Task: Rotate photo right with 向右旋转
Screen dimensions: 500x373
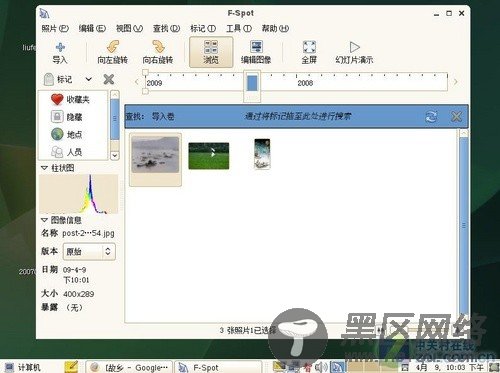Action: (158, 53)
